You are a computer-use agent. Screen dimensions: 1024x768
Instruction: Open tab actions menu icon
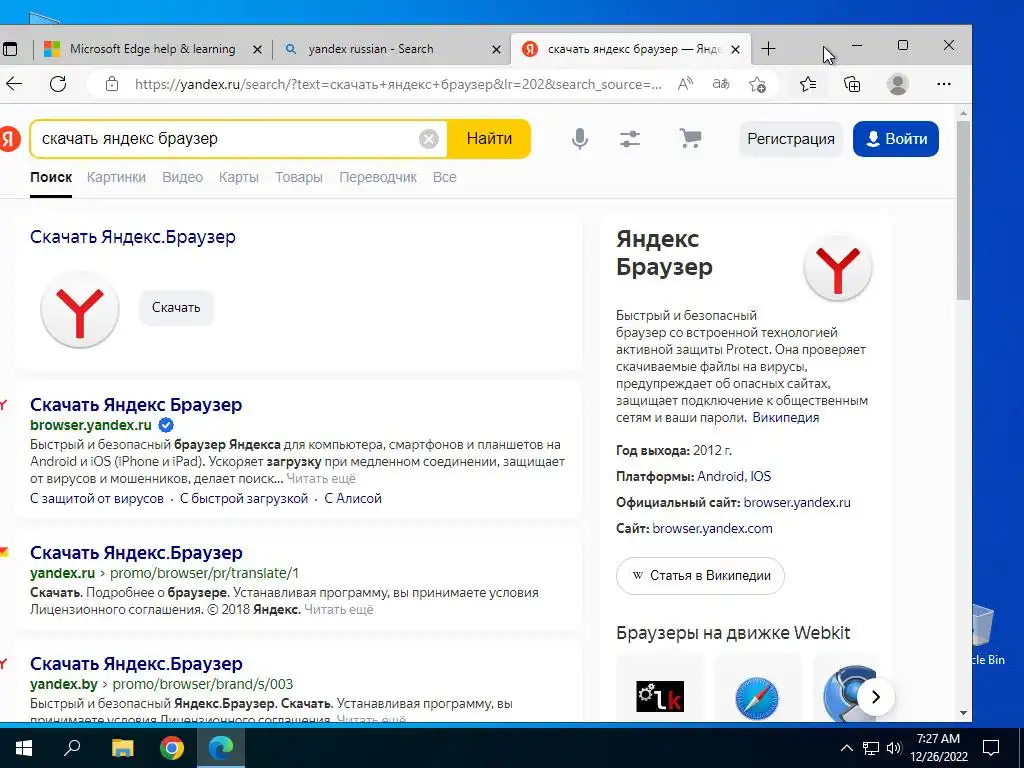click(10, 49)
